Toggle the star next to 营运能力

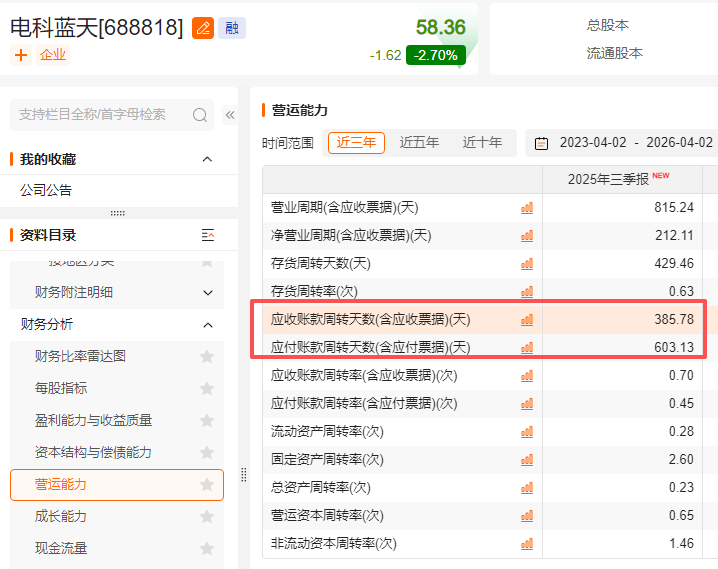[x=207, y=485]
